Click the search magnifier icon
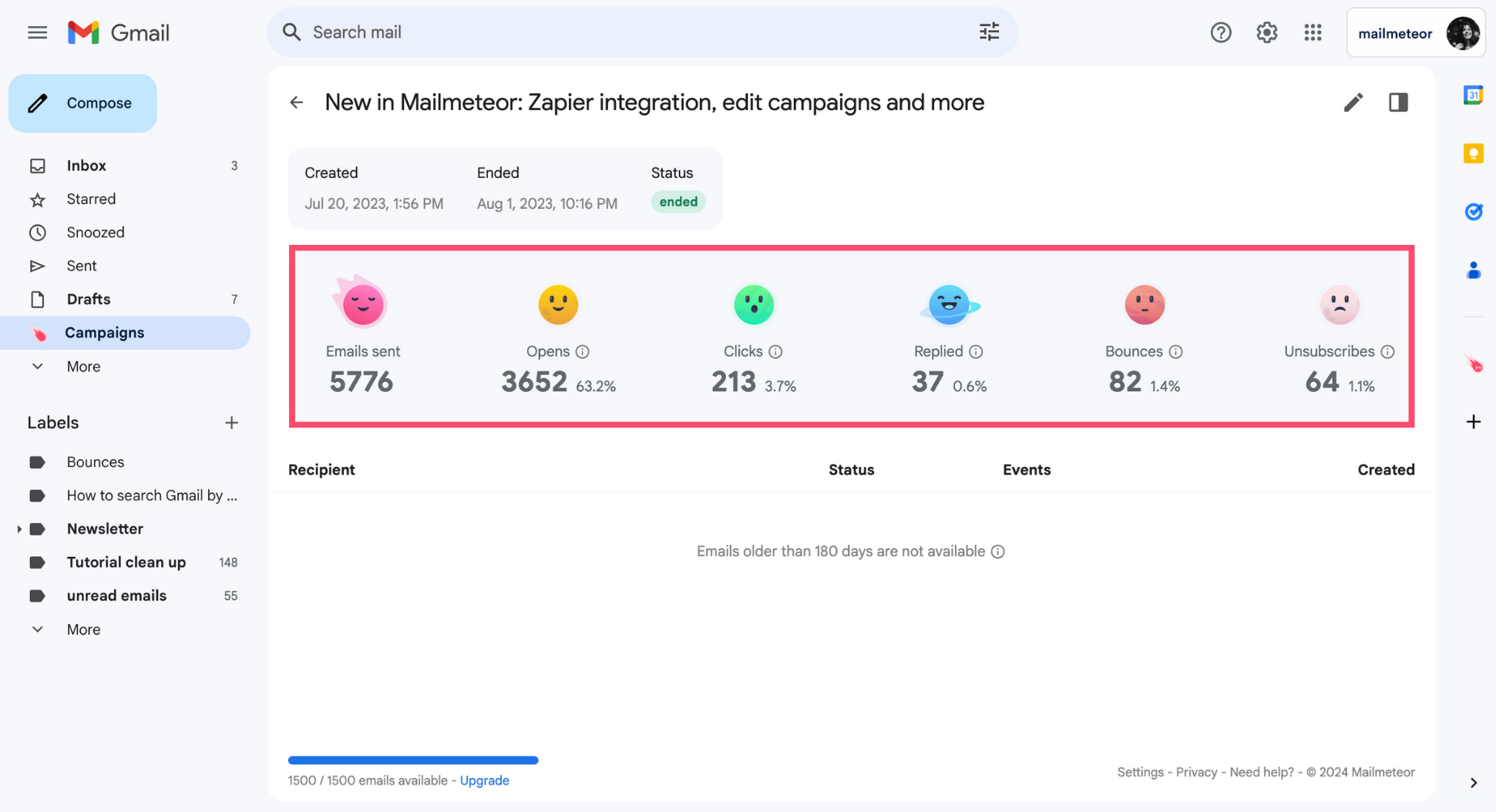This screenshot has width=1496, height=812. (x=291, y=32)
